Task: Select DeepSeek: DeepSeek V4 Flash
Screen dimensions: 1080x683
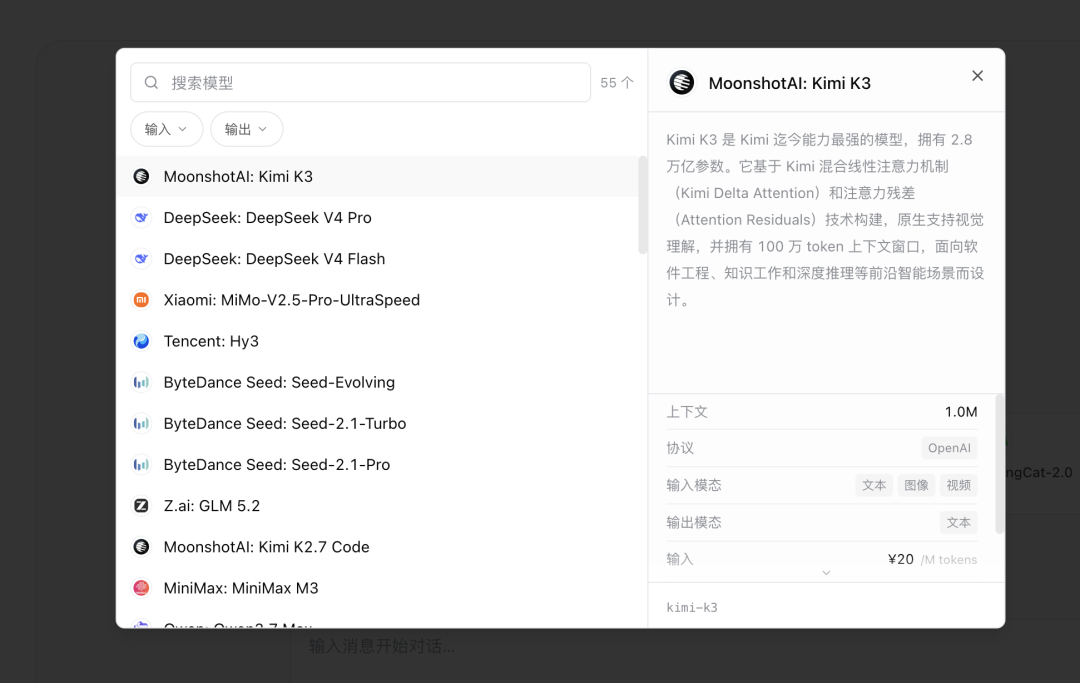Action: click(377, 259)
